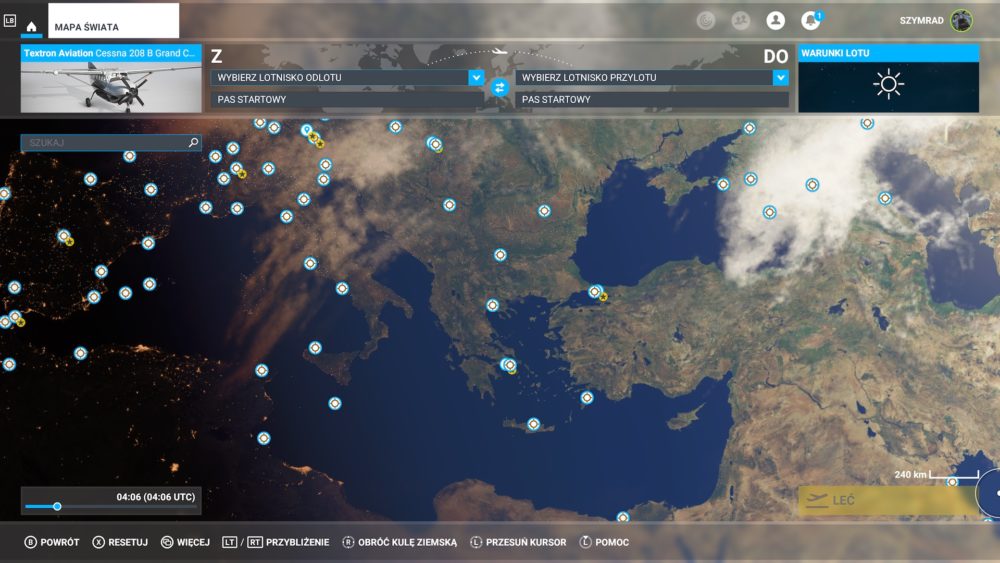Click the WYBIERZ LOTNISKO ODLOTU field
Image resolution: width=1000 pixels, height=563 pixels.
coord(341,77)
